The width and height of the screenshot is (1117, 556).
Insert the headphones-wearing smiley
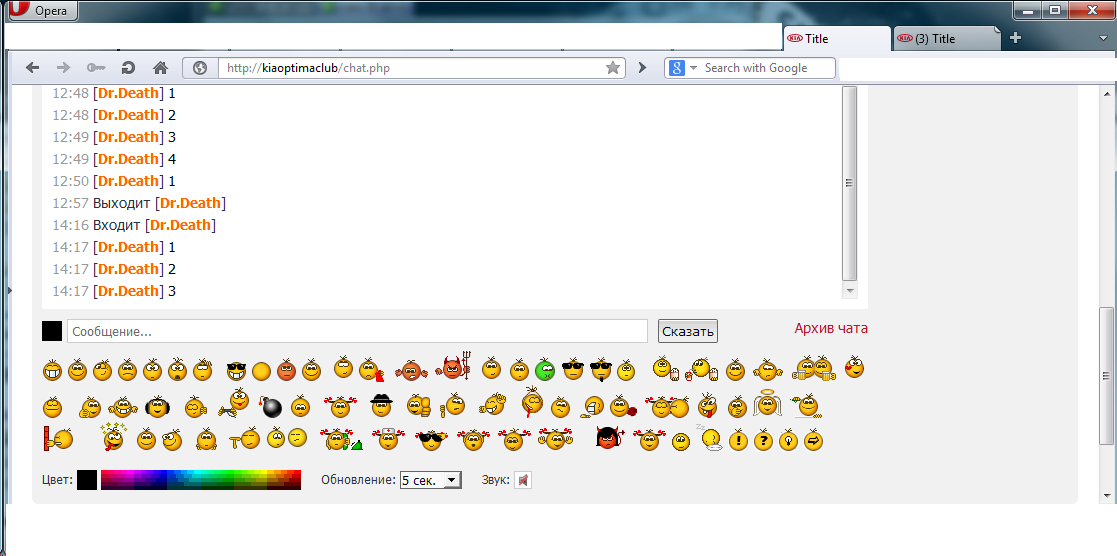click(x=156, y=407)
